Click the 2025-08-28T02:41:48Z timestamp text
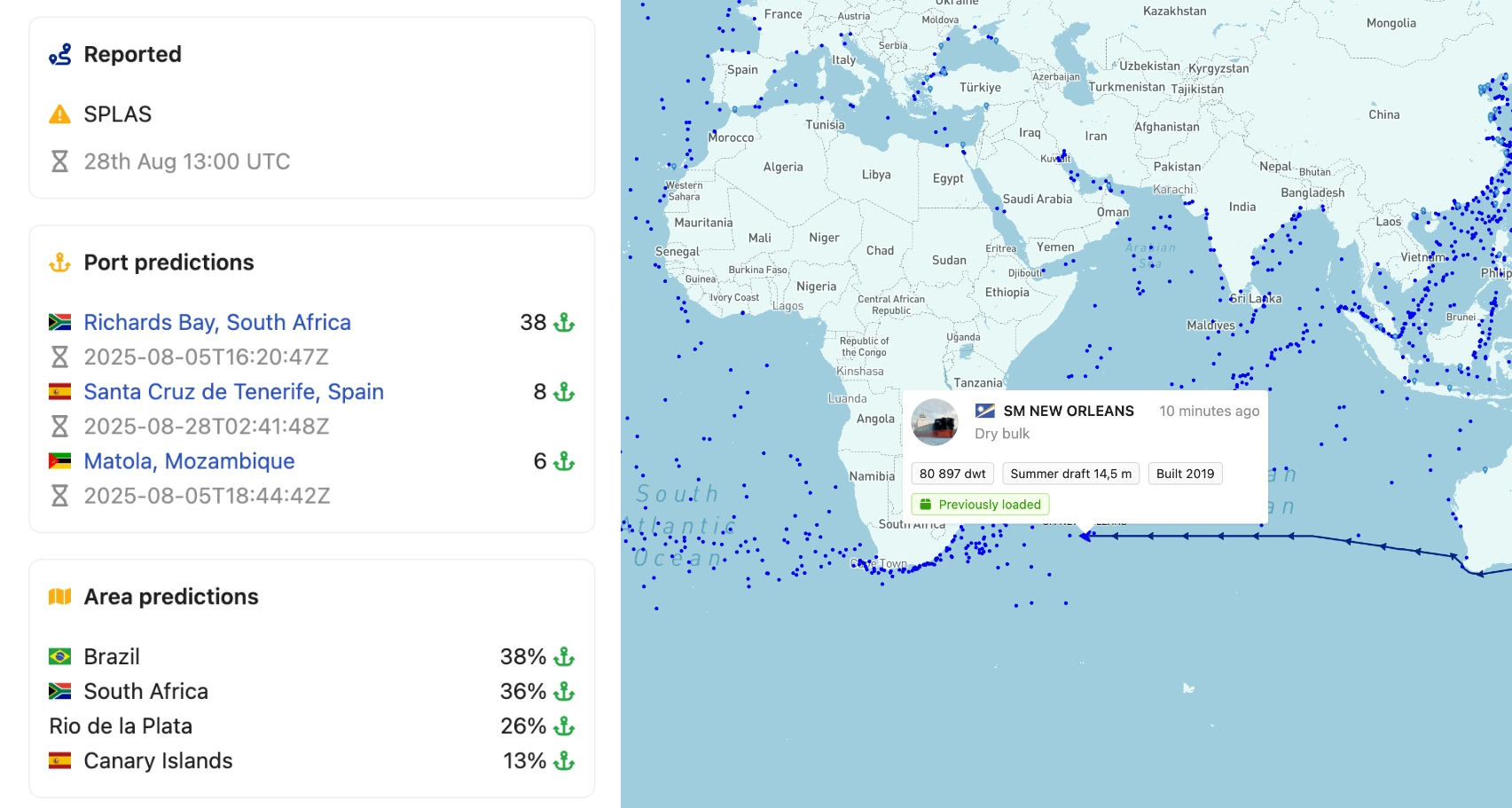 coord(207,427)
